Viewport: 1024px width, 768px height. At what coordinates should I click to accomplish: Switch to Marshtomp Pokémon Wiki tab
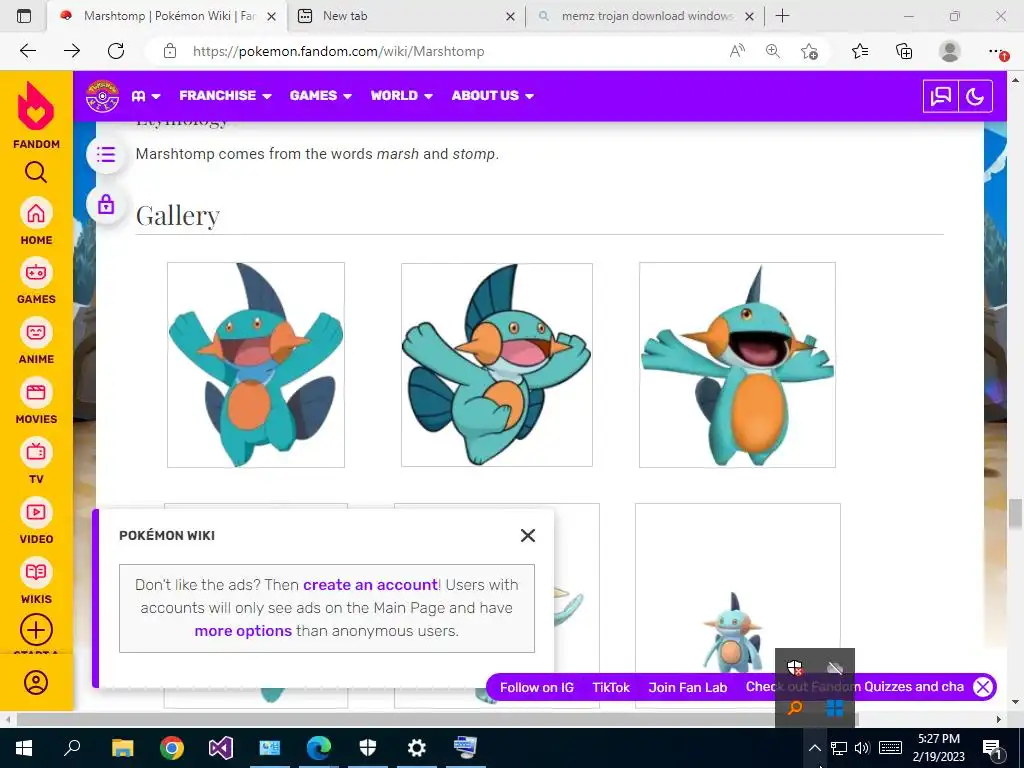[168, 16]
